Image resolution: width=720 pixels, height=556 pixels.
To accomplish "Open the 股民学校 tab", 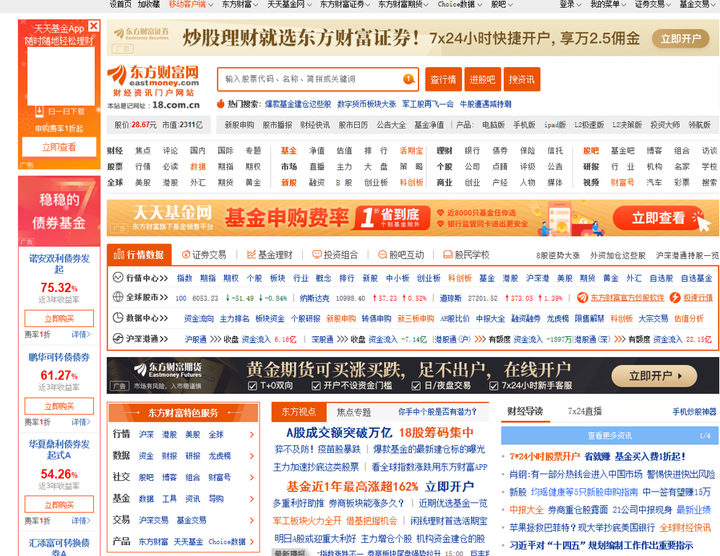I will click(466, 255).
